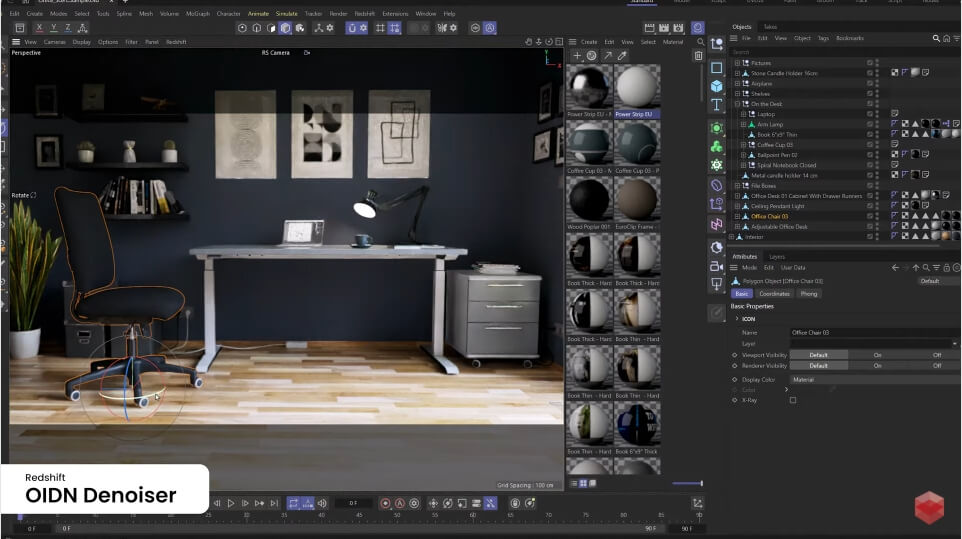Click the Record Active Objects button
962x539 pixels.
(385, 503)
